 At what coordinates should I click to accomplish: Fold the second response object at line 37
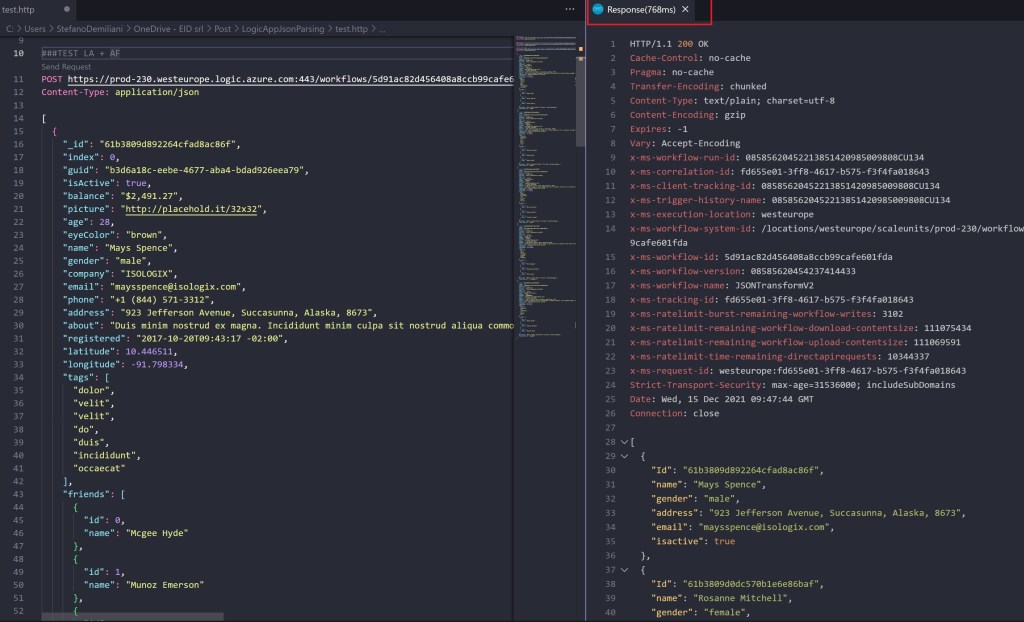625,569
